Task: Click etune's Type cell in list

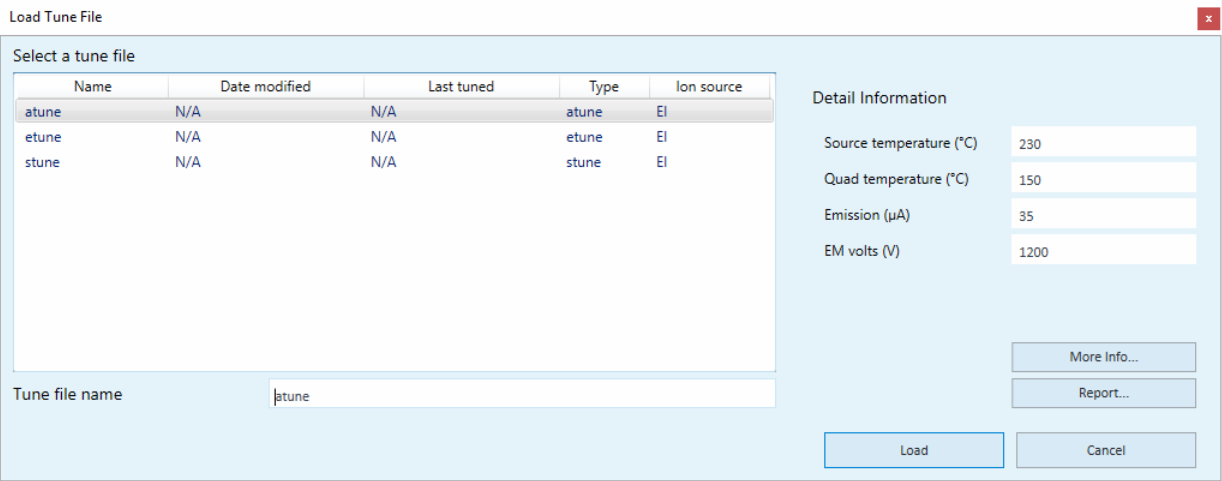Action: [x=584, y=137]
